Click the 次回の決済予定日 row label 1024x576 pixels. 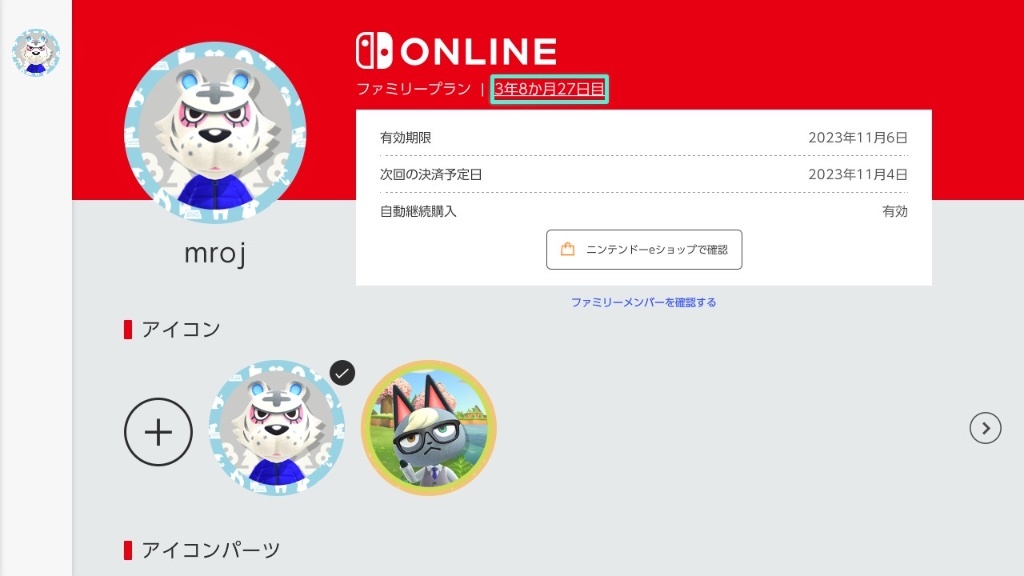pos(431,174)
